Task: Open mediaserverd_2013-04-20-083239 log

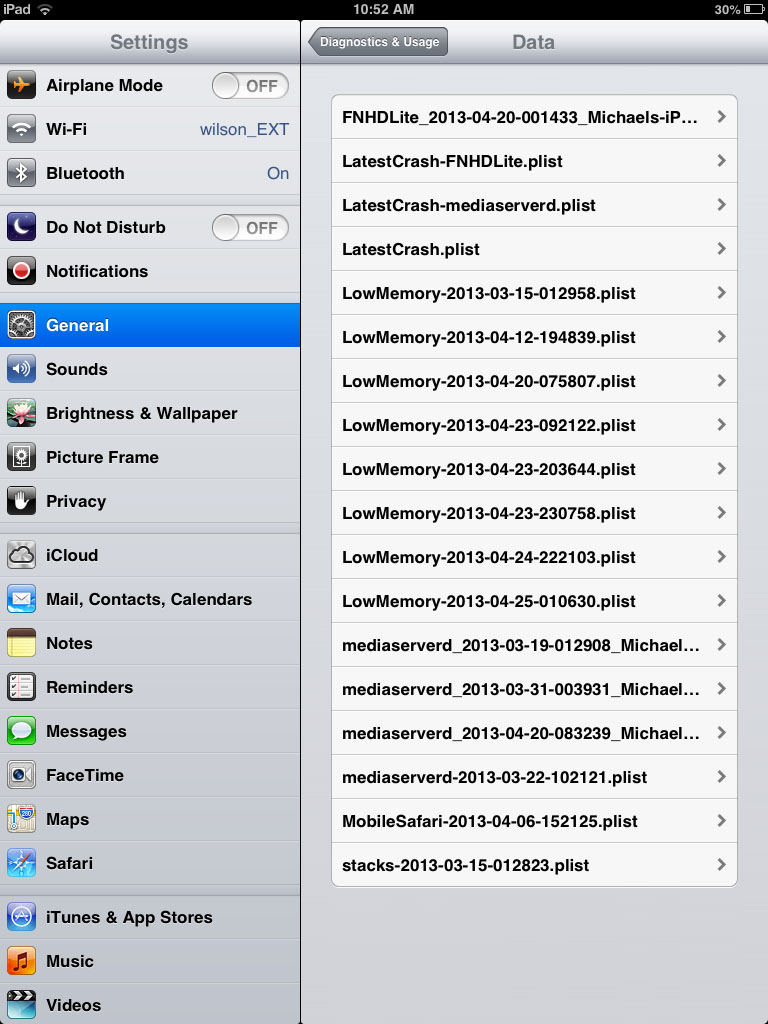Action: pyautogui.click(x=534, y=733)
